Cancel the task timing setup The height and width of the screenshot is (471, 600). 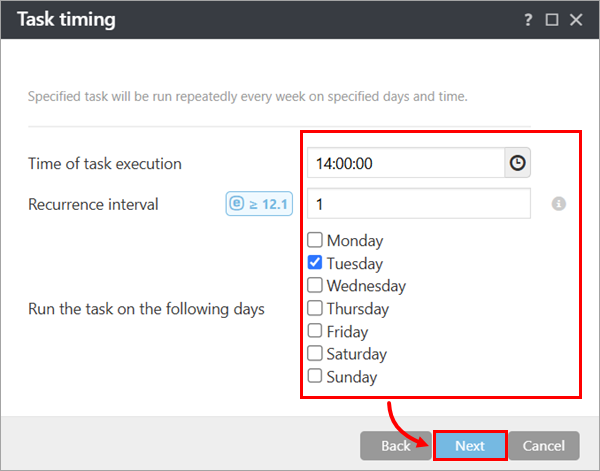pyautogui.click(x=544, y=446)
